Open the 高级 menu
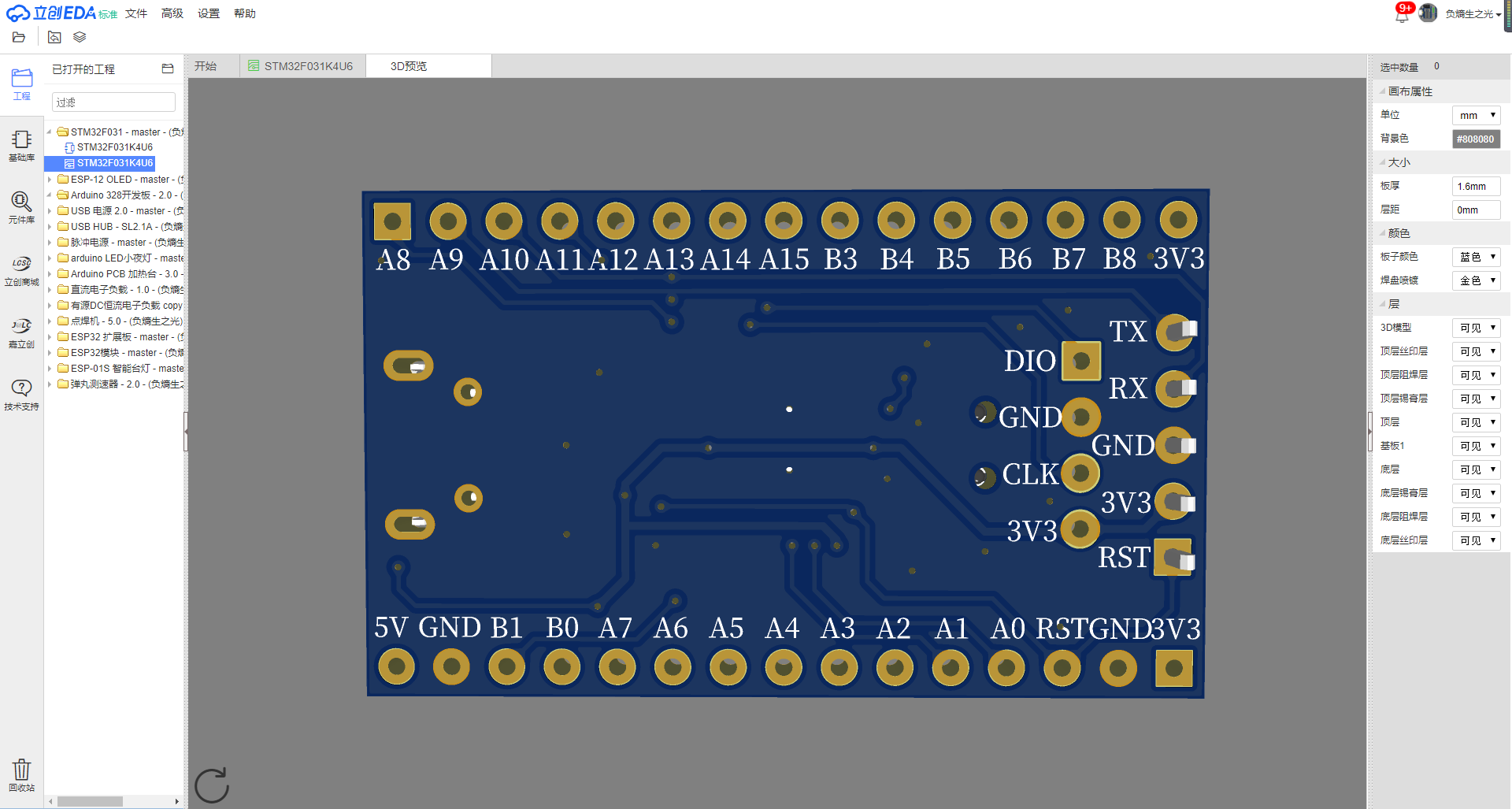This screenshot has width=1512, height=809. (172, 13)
